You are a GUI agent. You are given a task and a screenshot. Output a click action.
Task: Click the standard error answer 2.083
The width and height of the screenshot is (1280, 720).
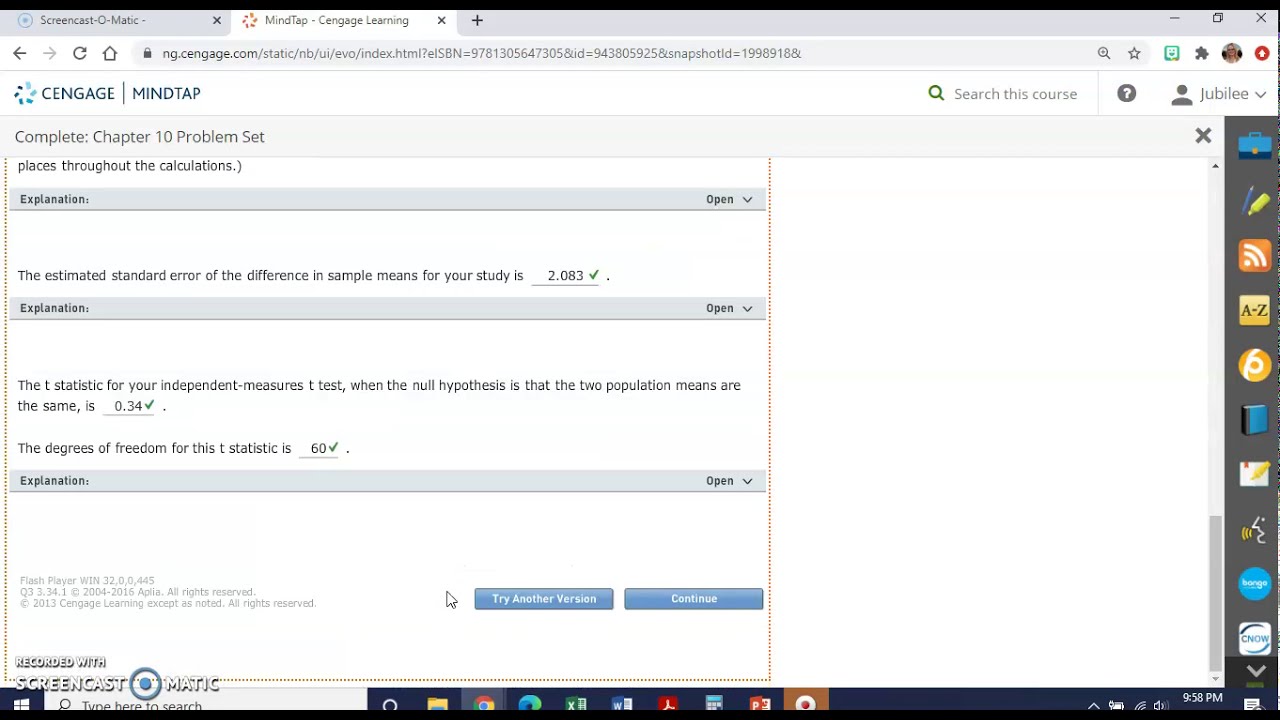[x=566, y=275]
